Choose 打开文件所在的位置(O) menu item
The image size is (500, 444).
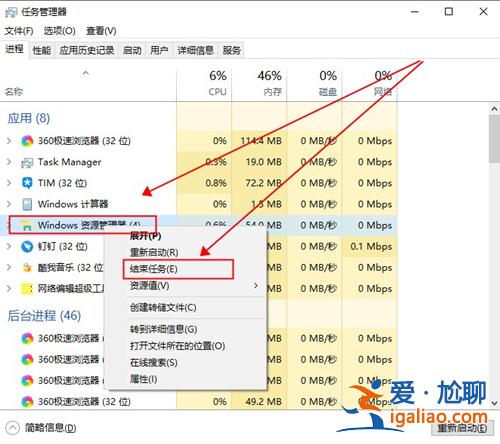coord(185,346)
